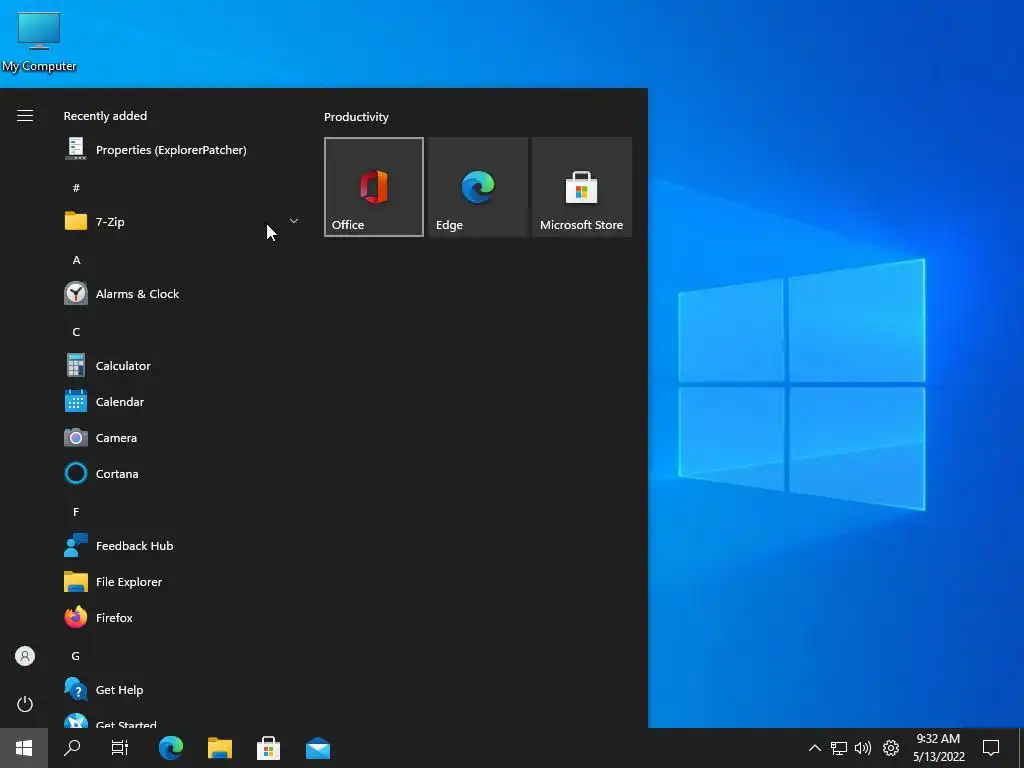Screen dimensions: 1024x768
Task: Open the Microsoft Store tile
Action: click(582, 187)
